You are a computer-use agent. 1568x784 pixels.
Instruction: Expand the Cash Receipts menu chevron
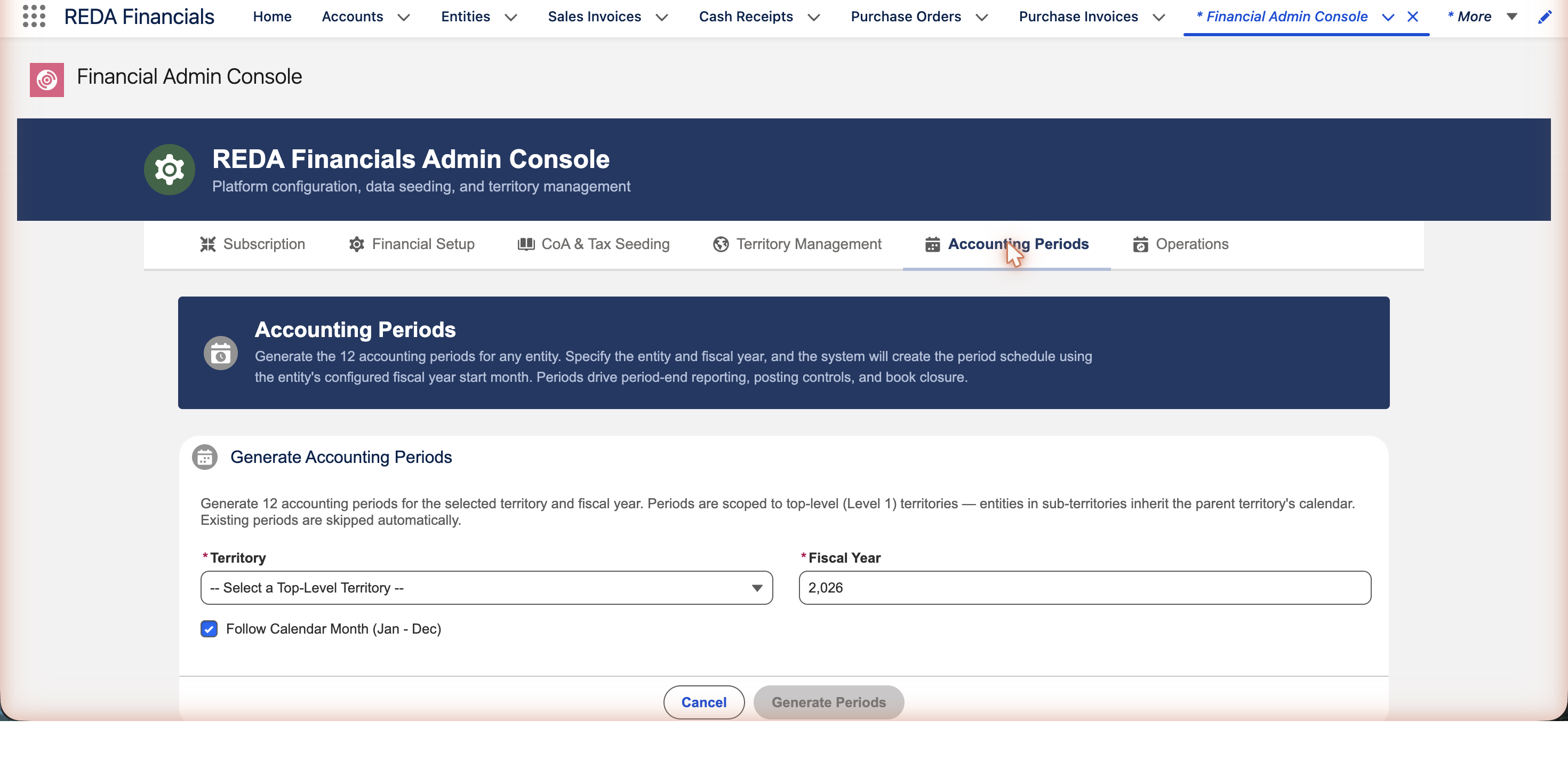pyautogui.click(x=814, y=18)
